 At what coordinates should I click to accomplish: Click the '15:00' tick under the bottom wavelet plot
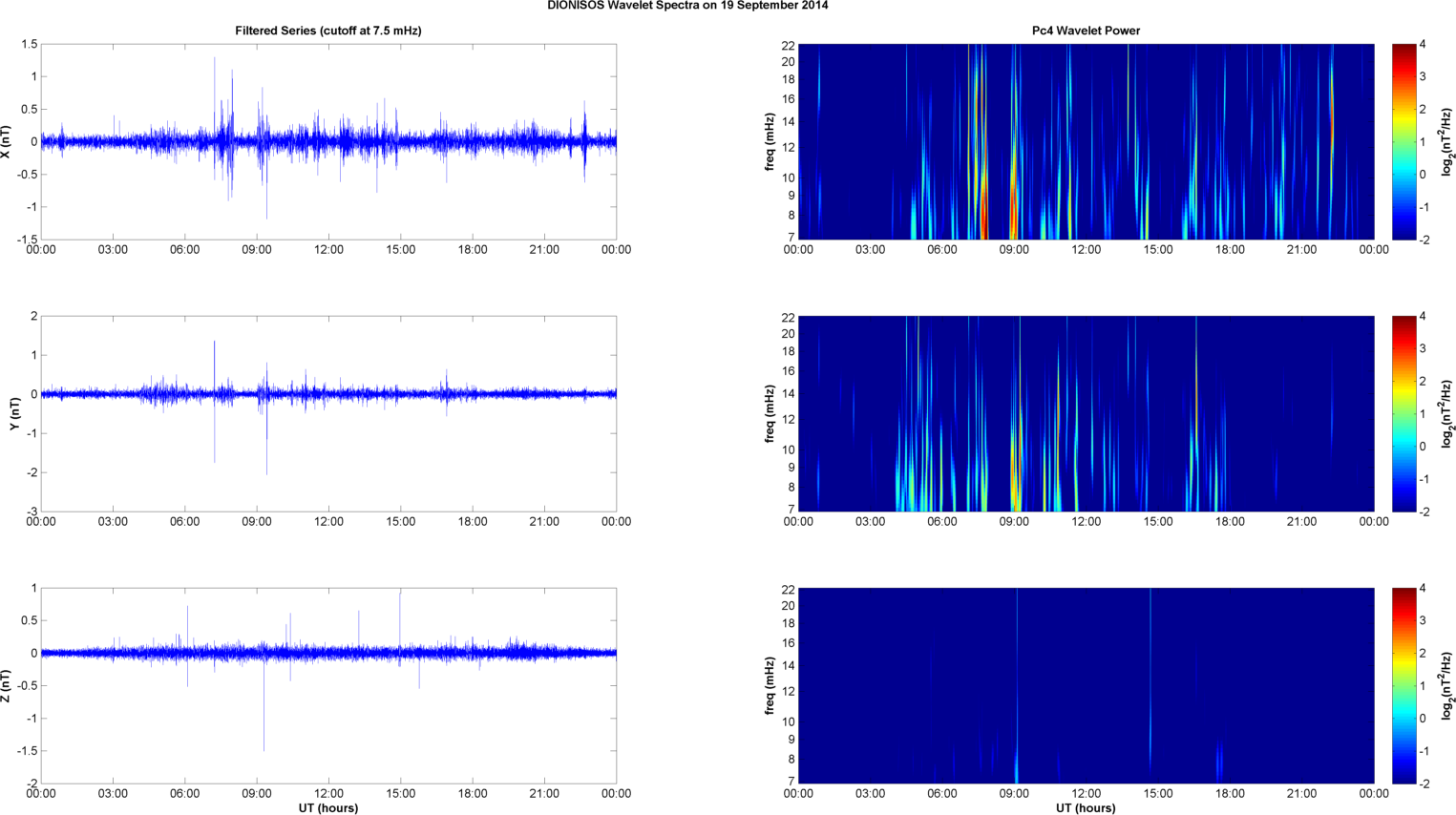click(1158, 794)
